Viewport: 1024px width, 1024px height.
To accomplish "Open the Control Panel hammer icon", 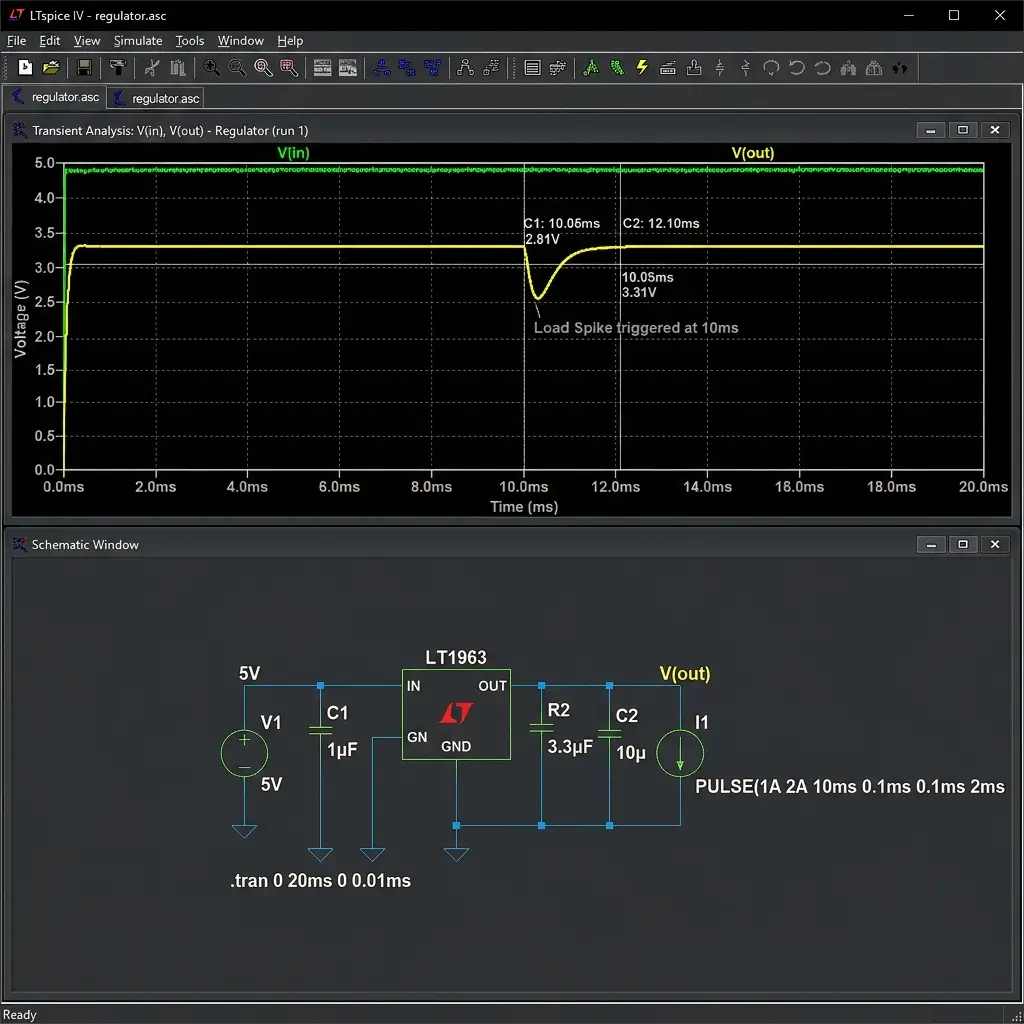I will coord(118,67).
